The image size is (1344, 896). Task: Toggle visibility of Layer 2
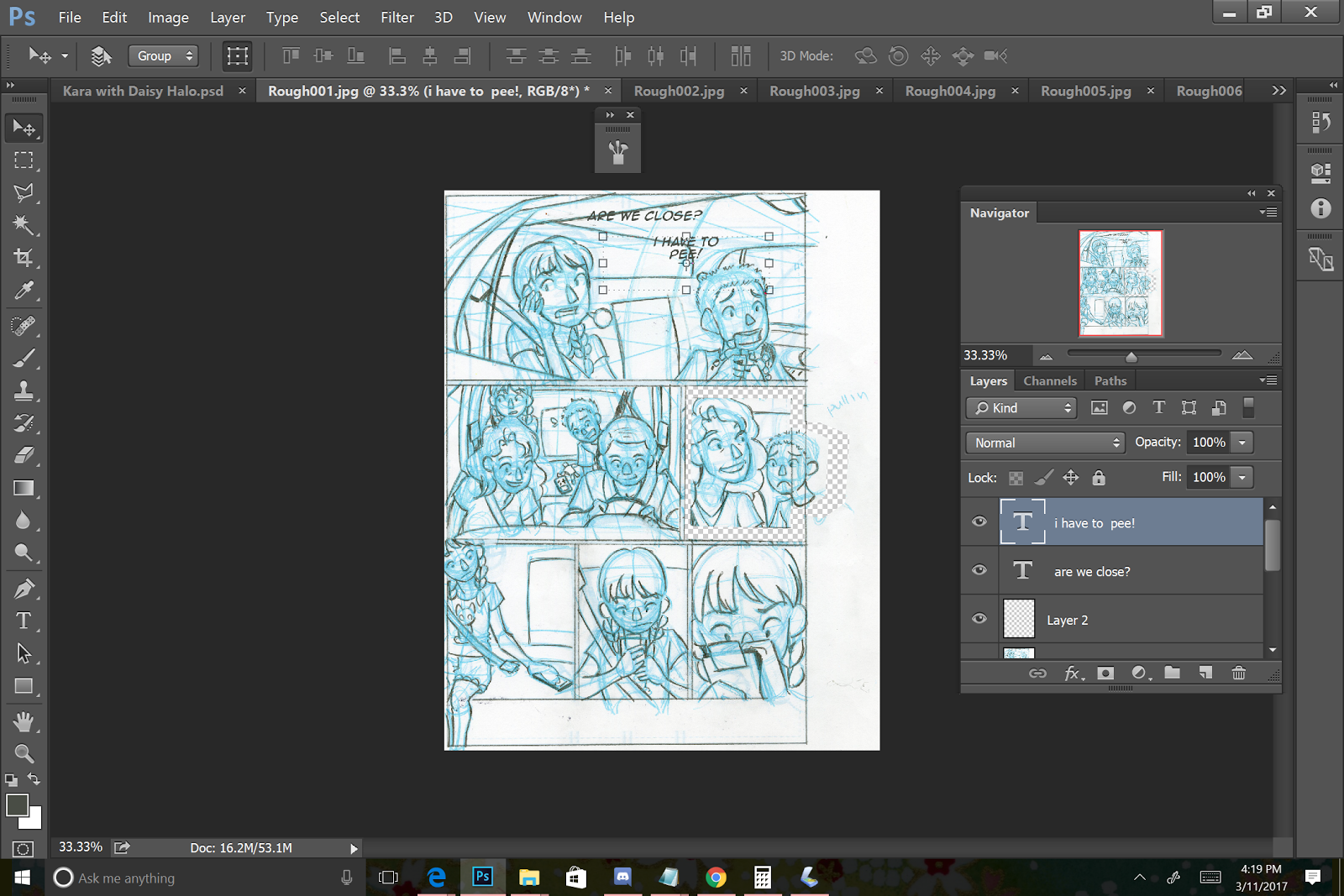click(979, 619)
